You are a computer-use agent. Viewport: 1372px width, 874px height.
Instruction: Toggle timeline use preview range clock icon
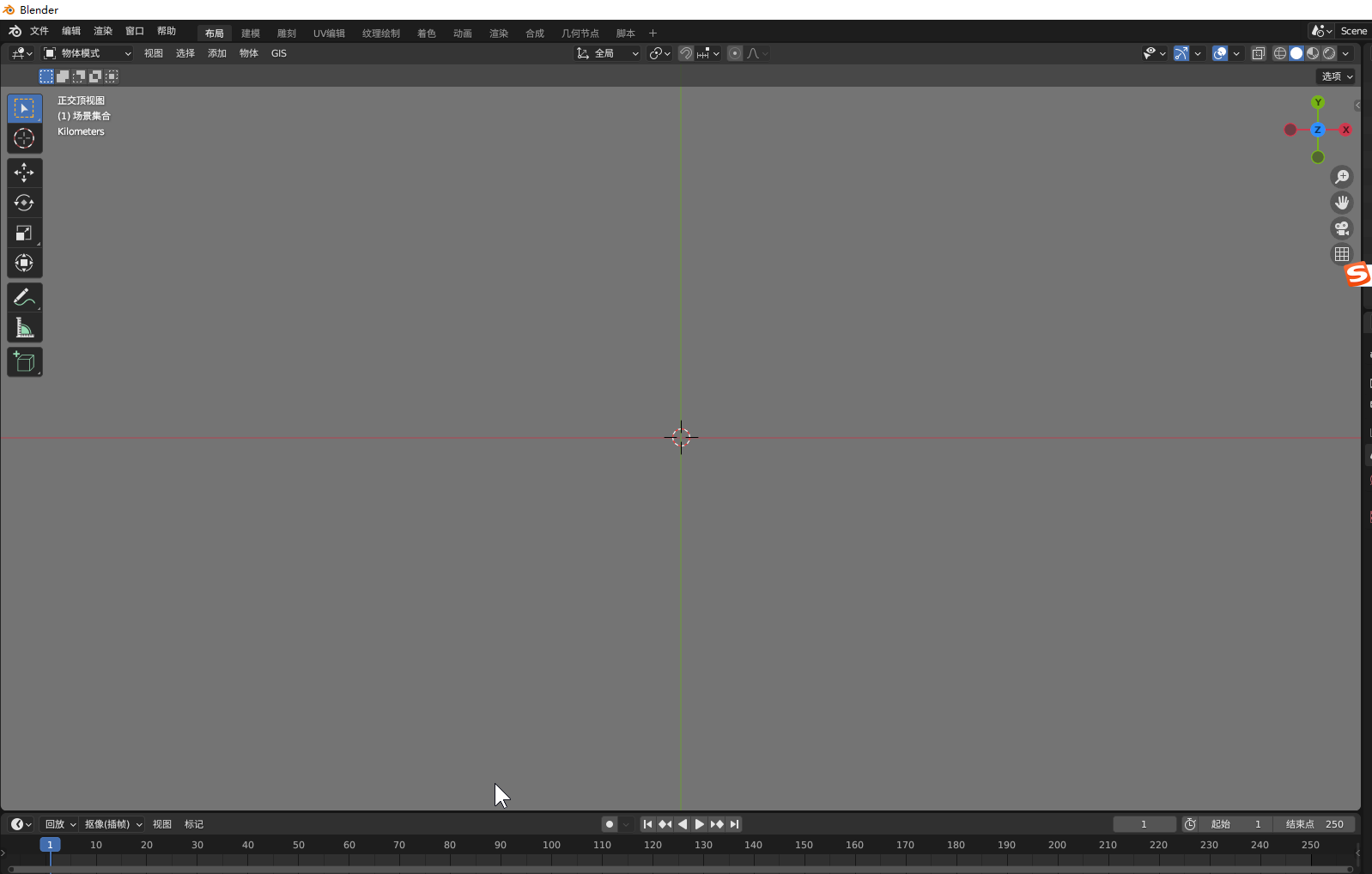1190,824
